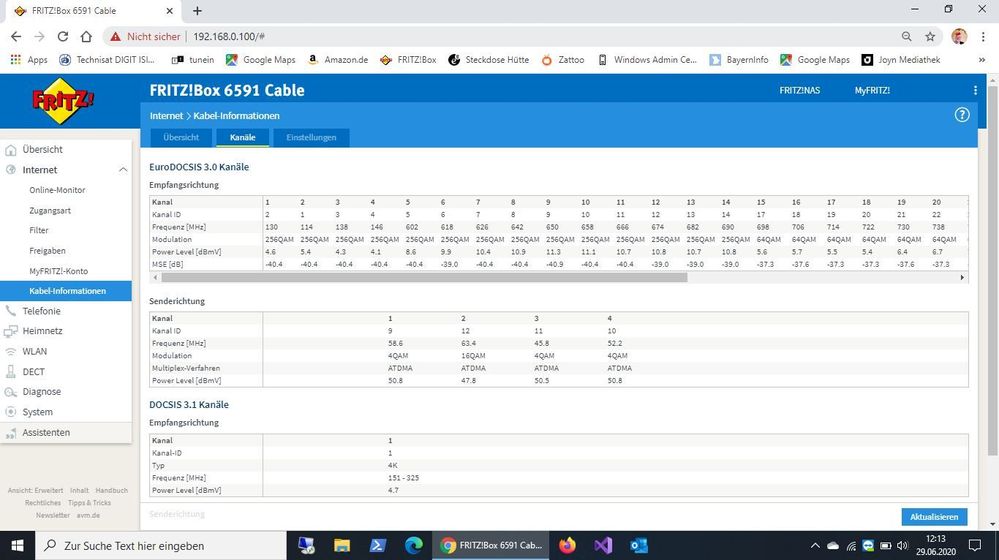Open the avm.de footer link

tap(88, 515)
